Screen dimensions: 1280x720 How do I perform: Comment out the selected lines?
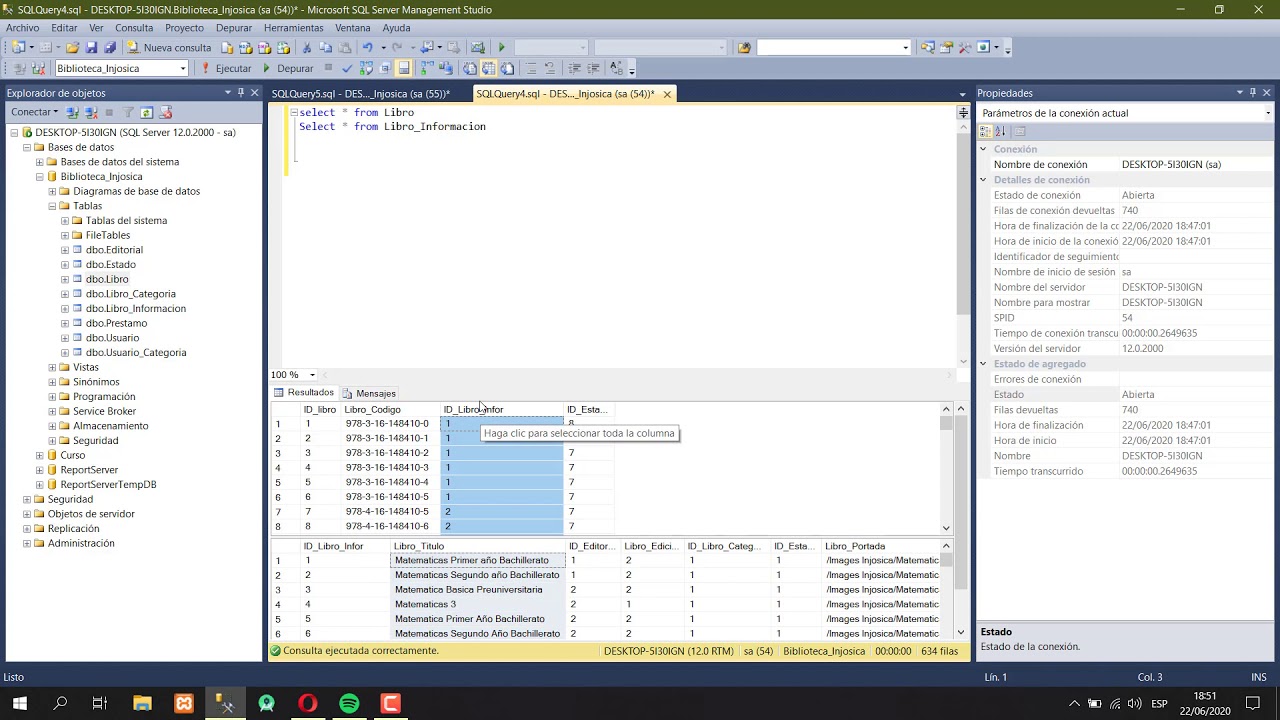pyautogui.click(x=532, y=68)
